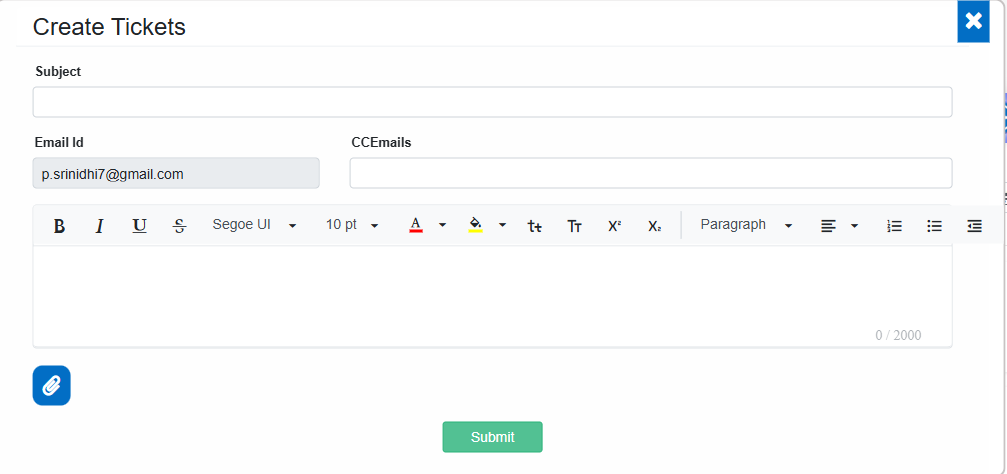
Task: Toggle underline formatting
Action: (139, 226)
